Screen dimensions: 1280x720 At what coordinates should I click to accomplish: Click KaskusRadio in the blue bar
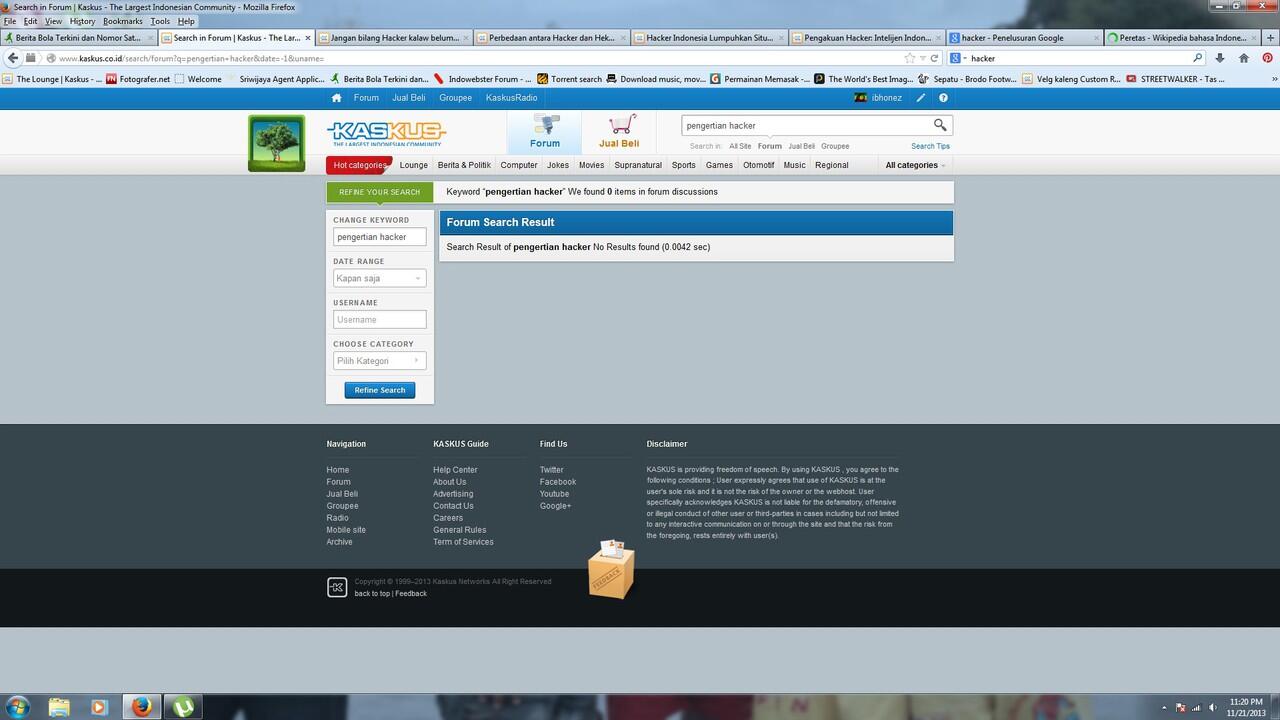[x=511, y=98]
